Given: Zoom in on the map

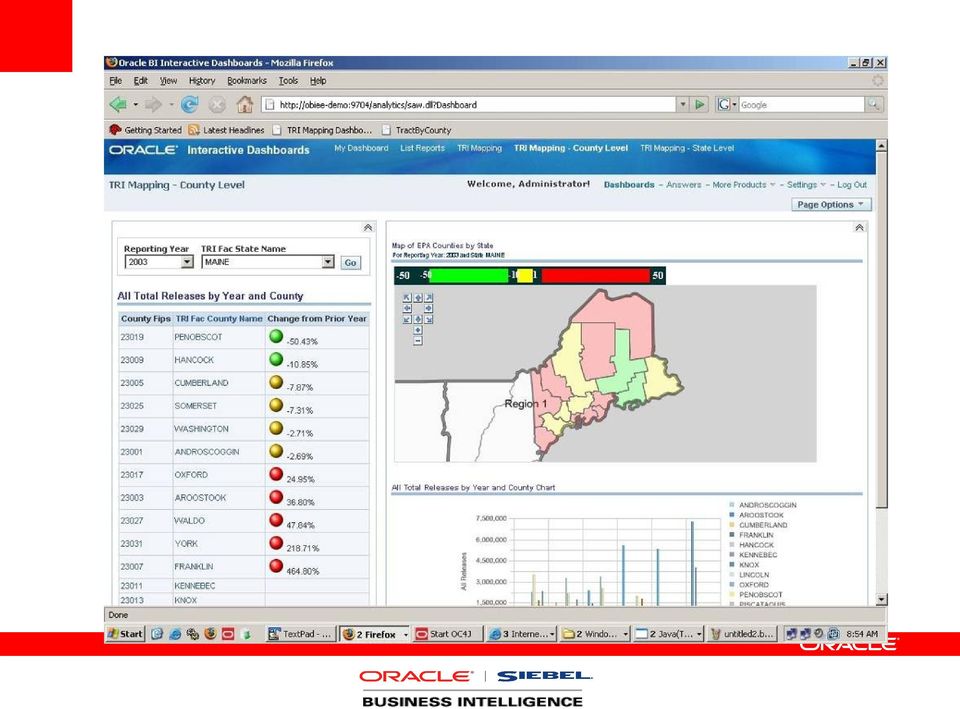Looking at the screenshot, I should click(418, 330).
